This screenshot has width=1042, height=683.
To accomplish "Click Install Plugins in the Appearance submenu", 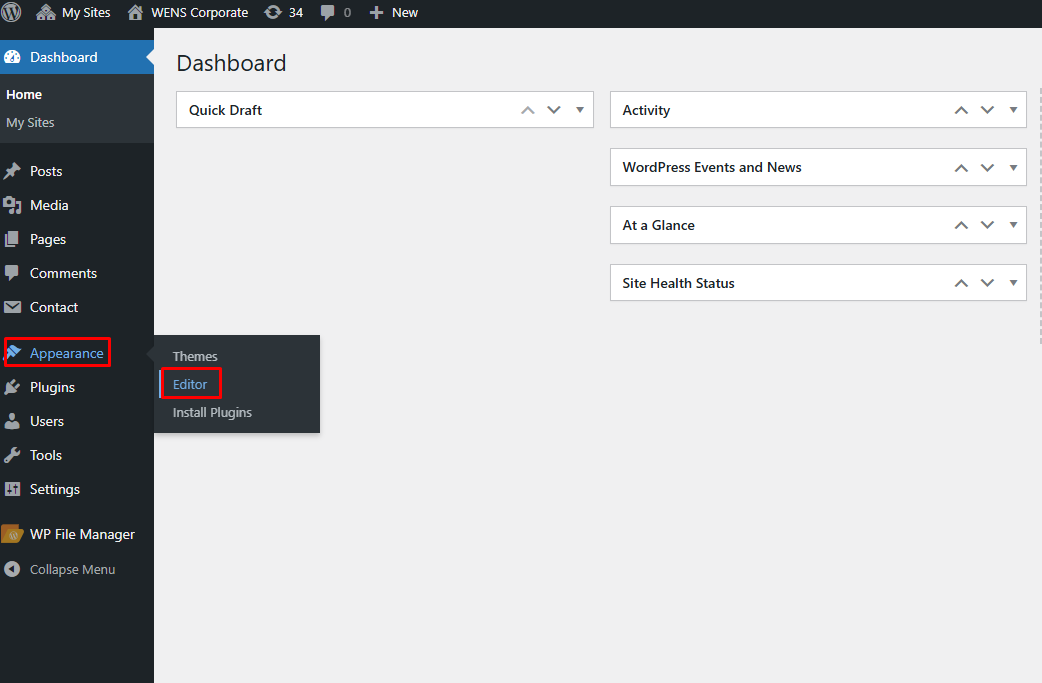I will 212,412.
